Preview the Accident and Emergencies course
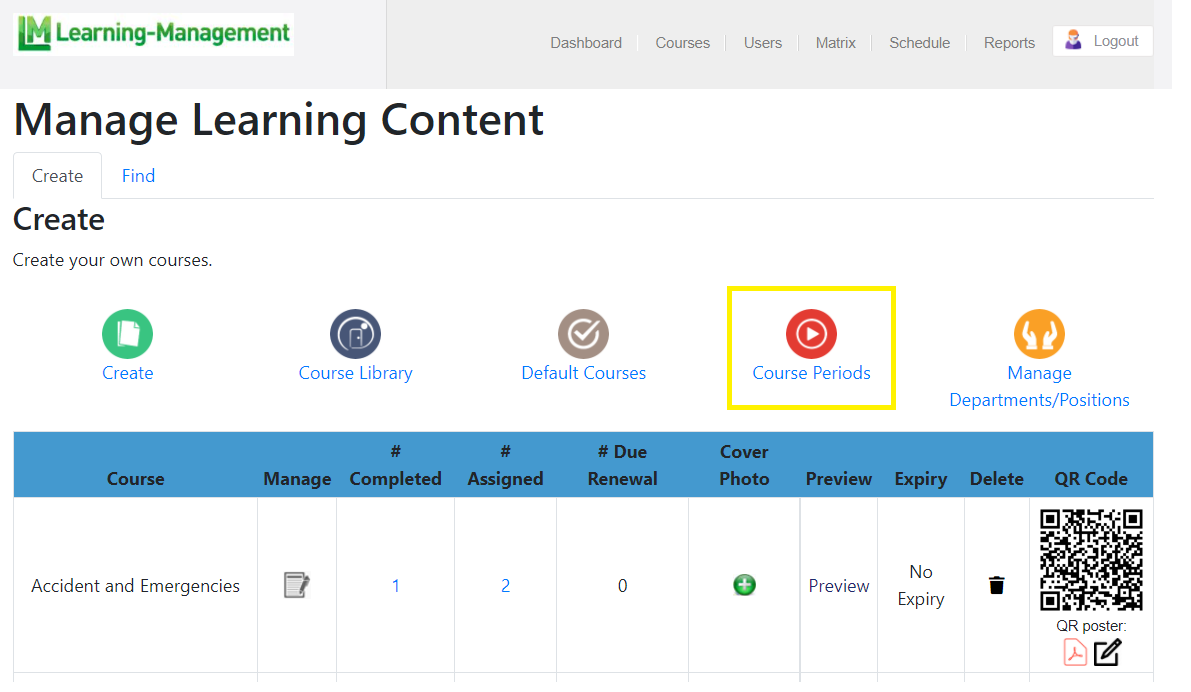Image resolution: width=1191 pixels, height=692 pixels. pos(838,586)
